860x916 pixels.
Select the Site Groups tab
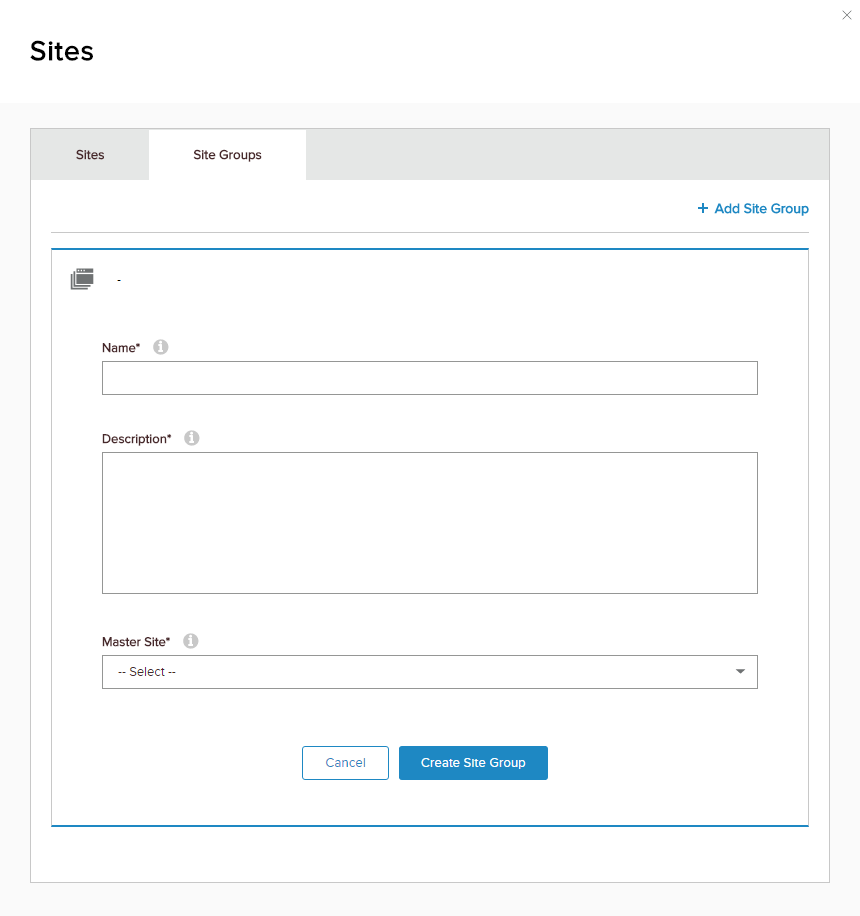227,155
